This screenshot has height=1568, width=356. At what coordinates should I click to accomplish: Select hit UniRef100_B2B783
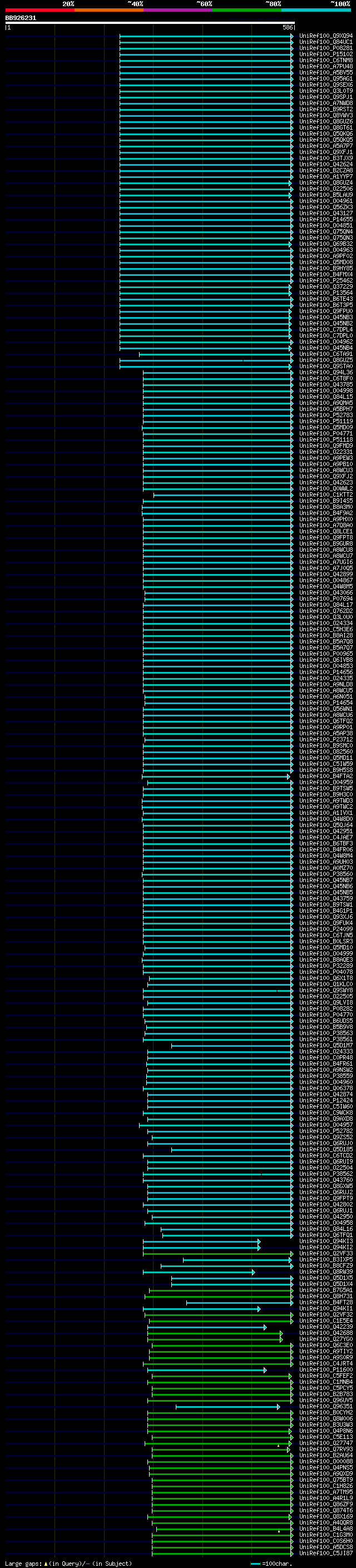coord(325,1394)
